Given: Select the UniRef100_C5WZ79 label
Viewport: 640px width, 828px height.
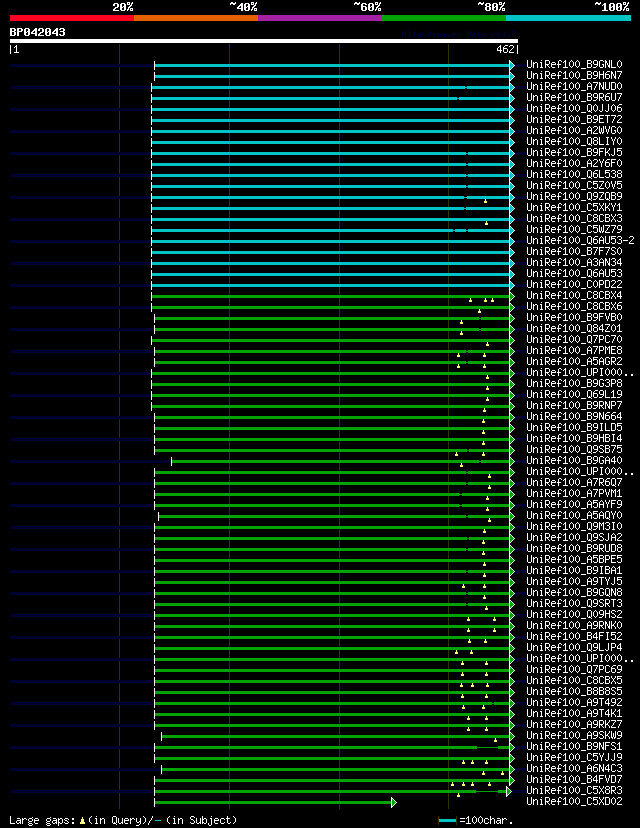Looking at the screenshot, I should (574, 230).
